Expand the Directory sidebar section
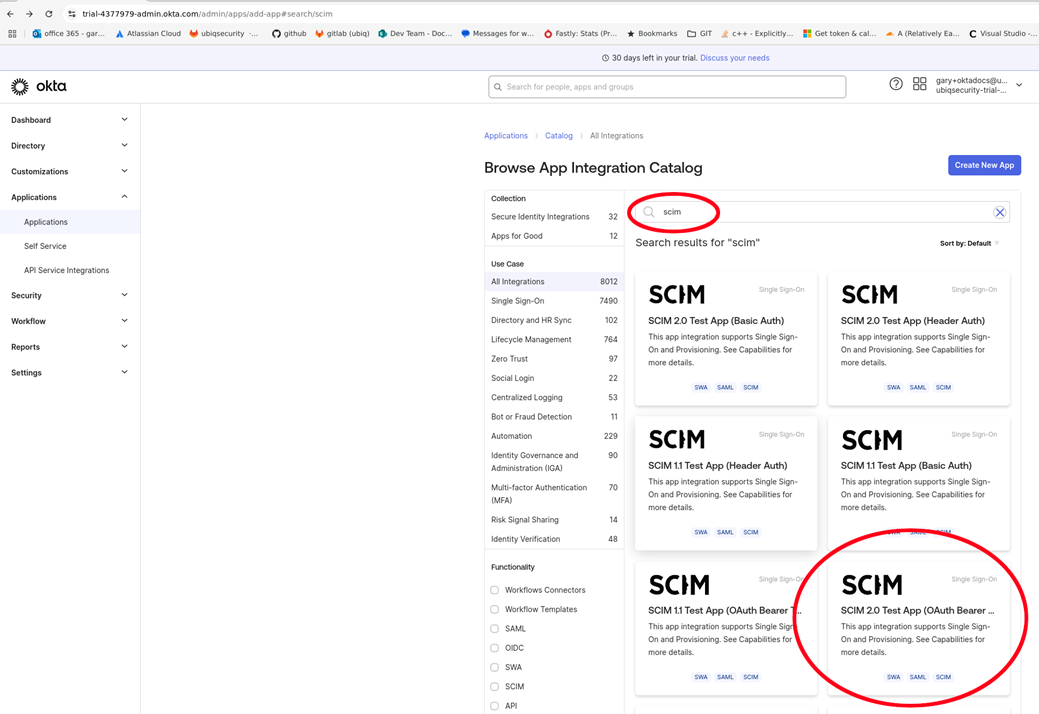The height and width of the screenshot is (714, 1039). click(70, 146)
